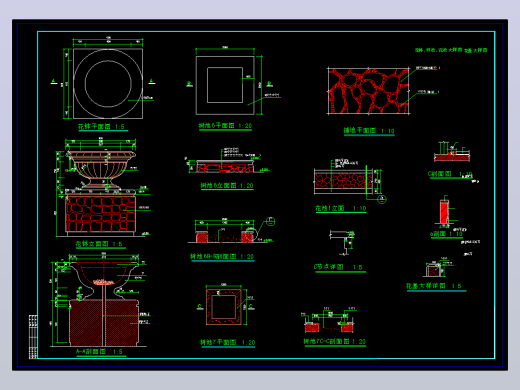
Task: Click the '树池6平面图 1:20' title label
Action: (225, 126)
